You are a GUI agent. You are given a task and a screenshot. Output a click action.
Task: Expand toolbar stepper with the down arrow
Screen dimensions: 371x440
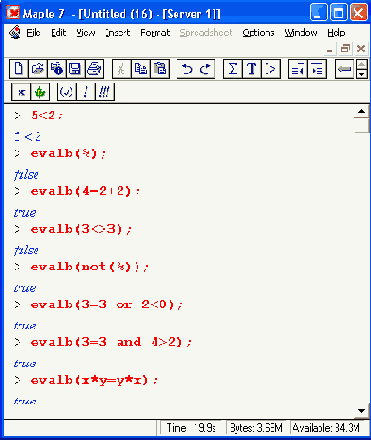[362, 74]
